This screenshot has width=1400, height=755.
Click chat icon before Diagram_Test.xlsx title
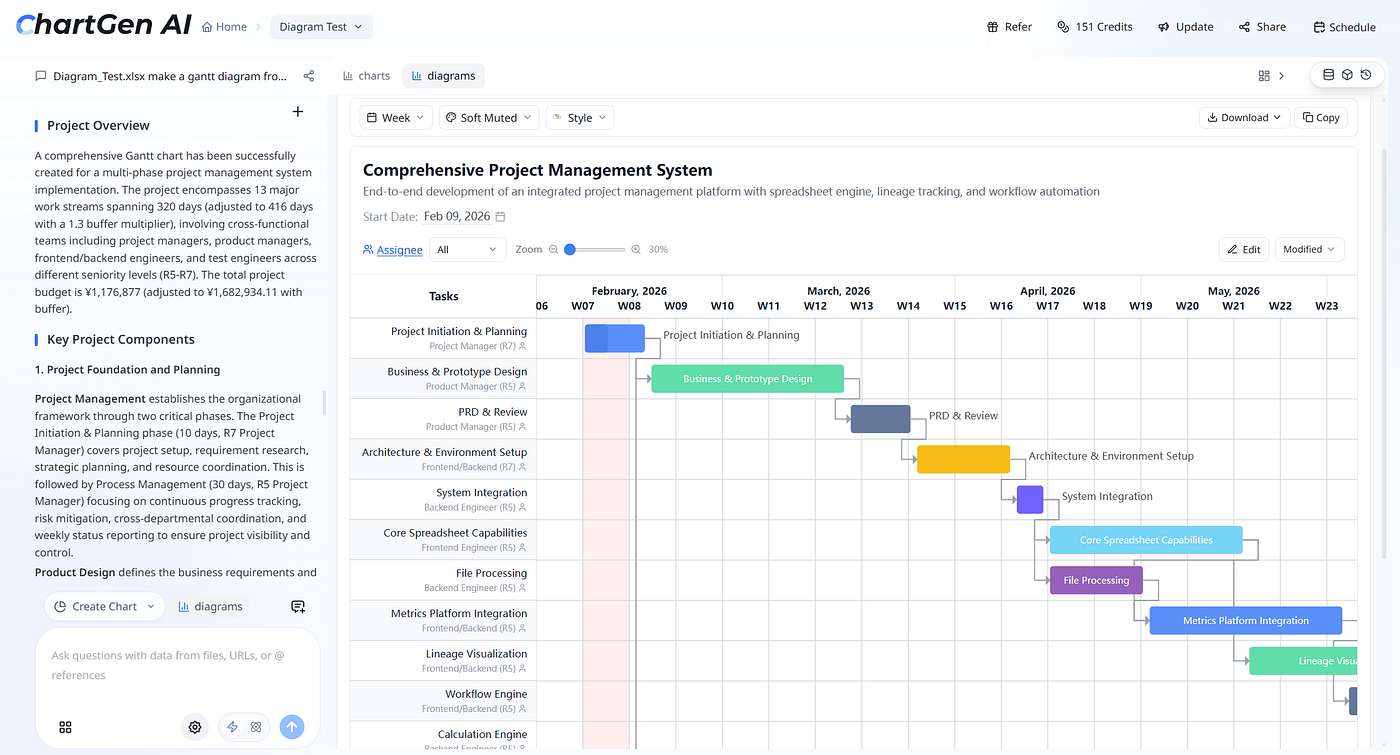point(41,76)
